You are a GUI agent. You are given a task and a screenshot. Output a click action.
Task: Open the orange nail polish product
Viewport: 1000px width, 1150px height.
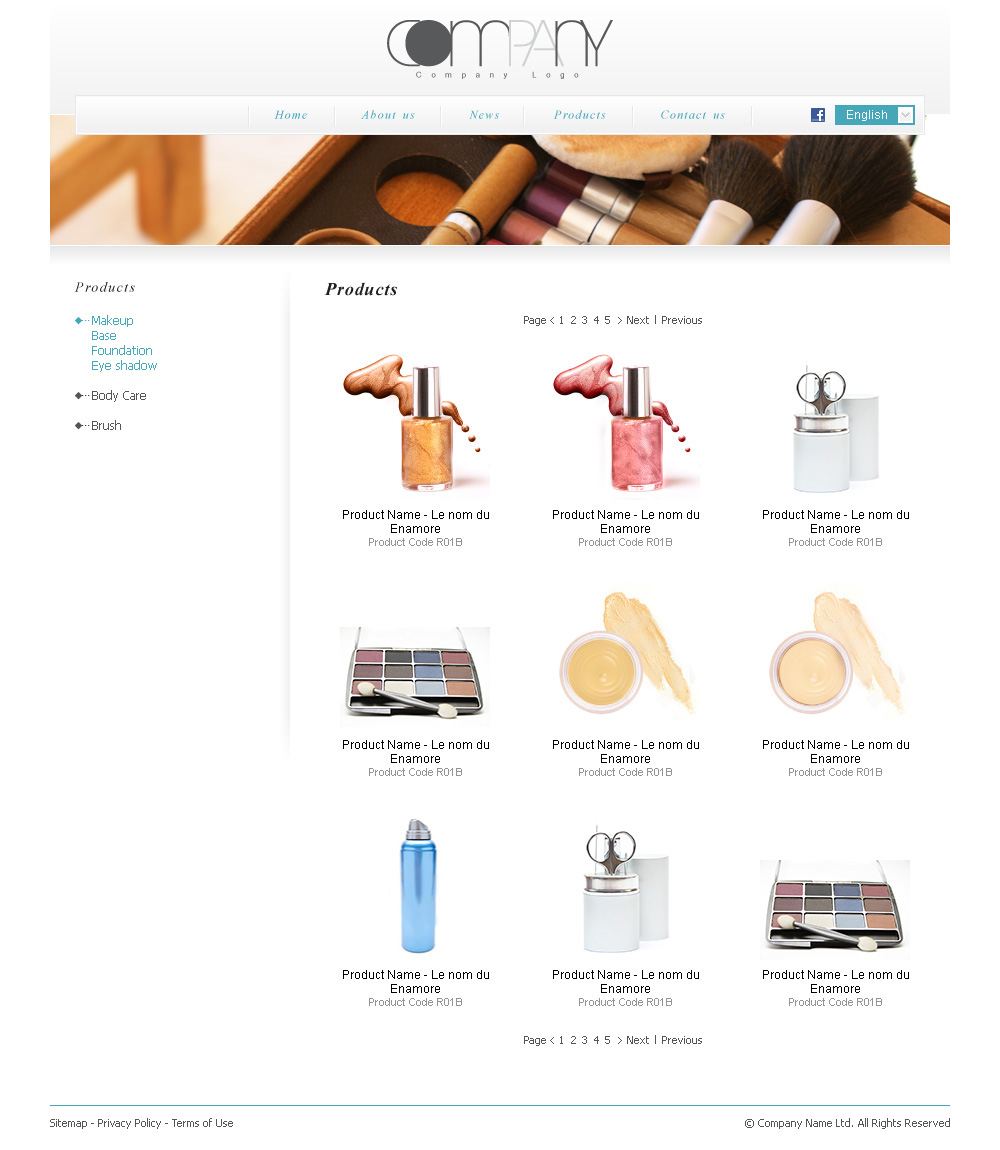tap(415, 424)
